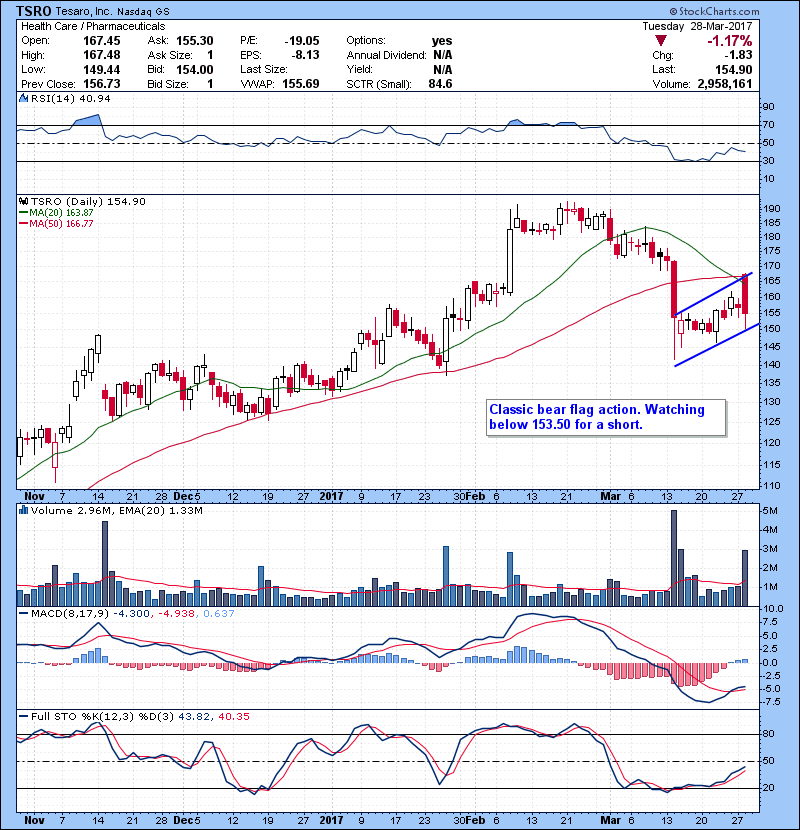Screen dimensions: 800x830
Task: Click the MA(20) 163.87 legend text
Action: 61,213
